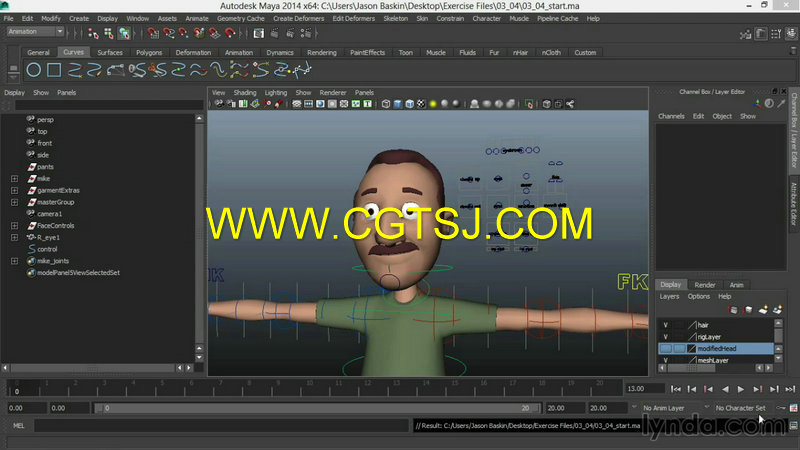Open the Skeleton menu
Viewport: 800px width, 450px height.
click(x=395, y=18)
